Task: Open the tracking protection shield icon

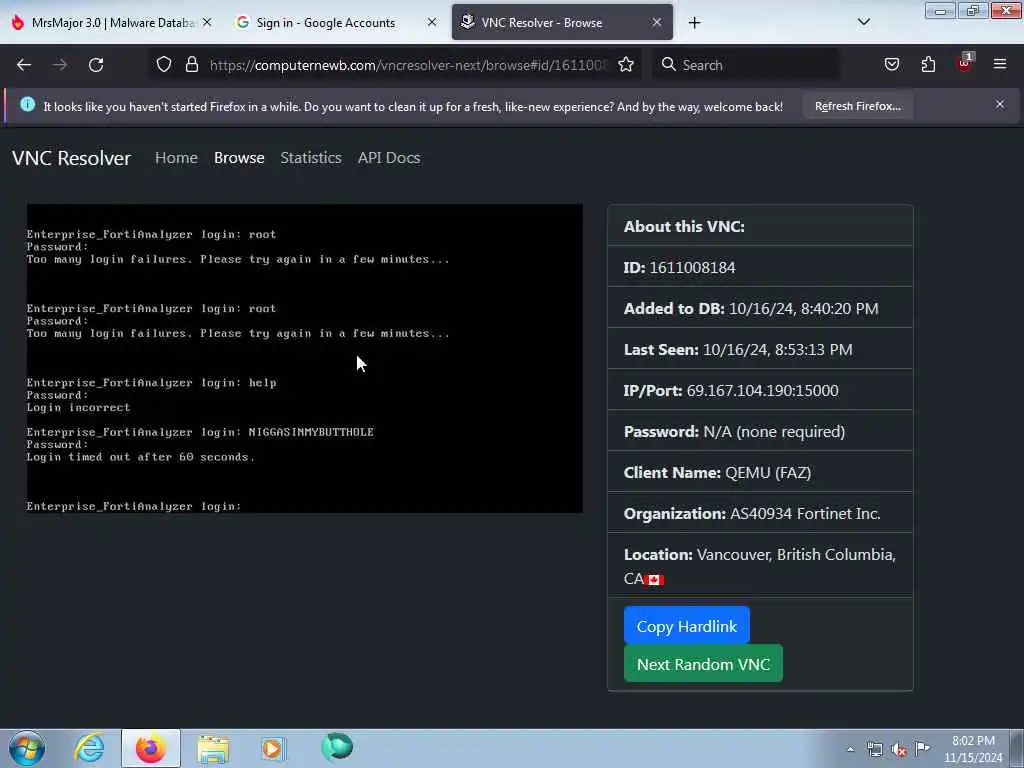Action: pos(164,64)
